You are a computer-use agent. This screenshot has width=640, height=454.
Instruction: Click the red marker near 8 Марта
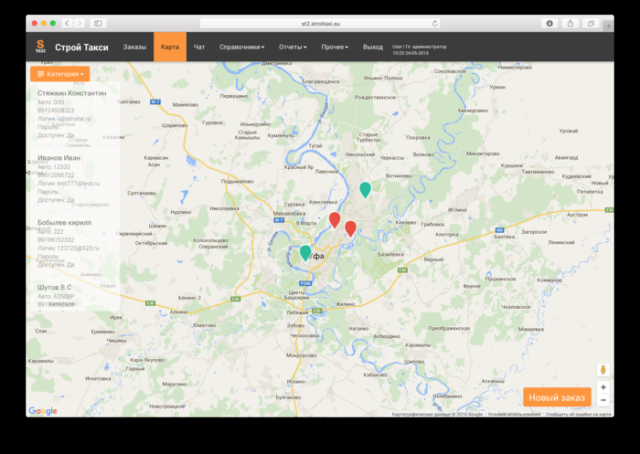coord(335,220)
